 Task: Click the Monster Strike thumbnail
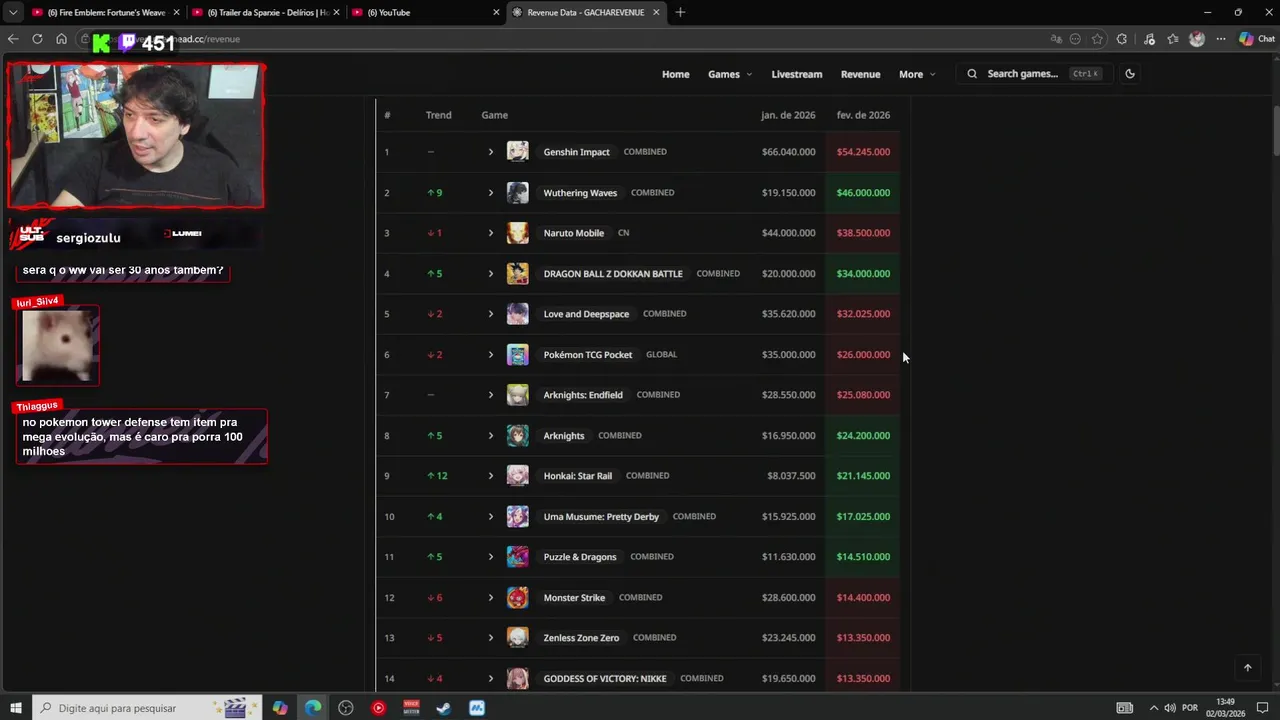(x=517, y=598)
